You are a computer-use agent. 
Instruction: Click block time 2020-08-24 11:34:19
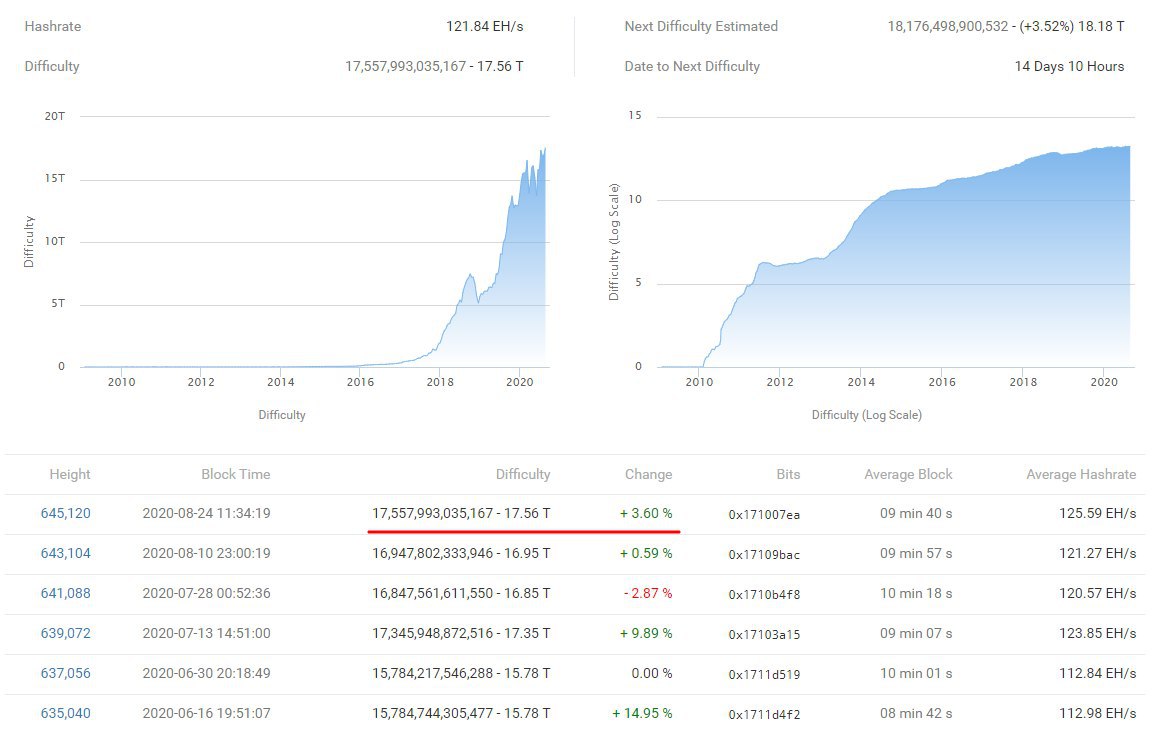coord(207,513)
